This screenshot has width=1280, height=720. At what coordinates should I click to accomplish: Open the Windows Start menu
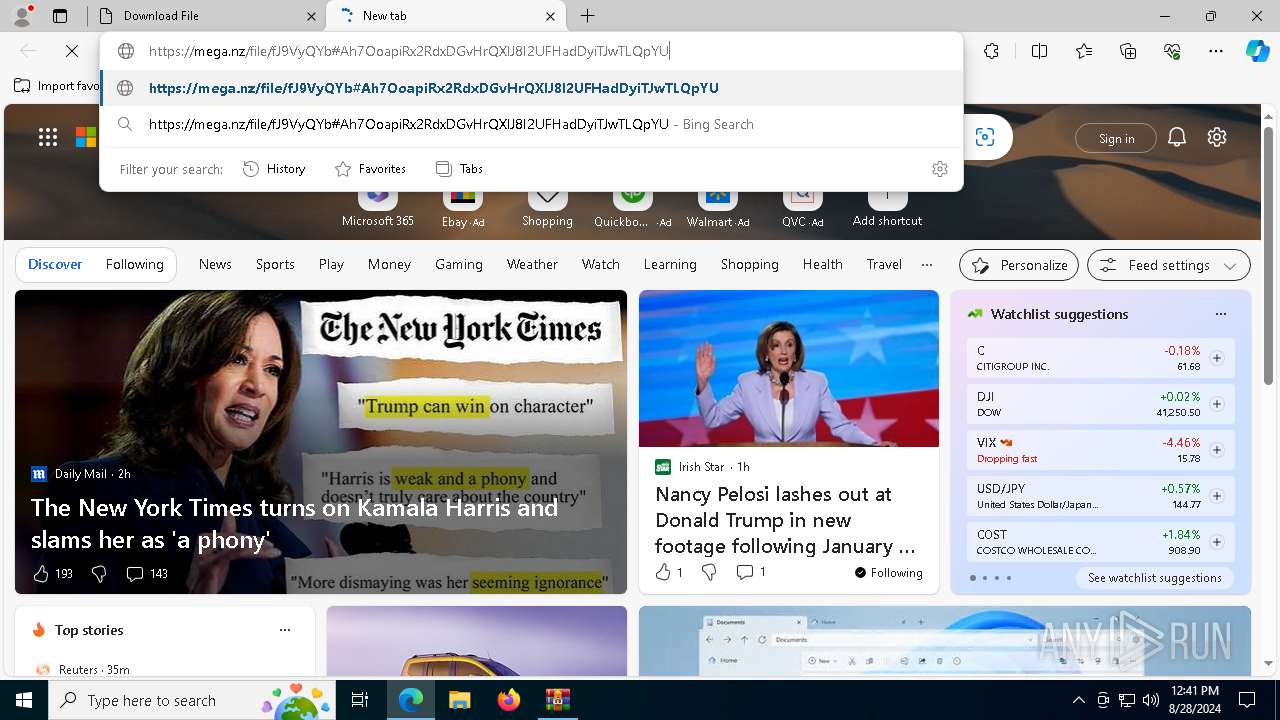tap(23, 700)
